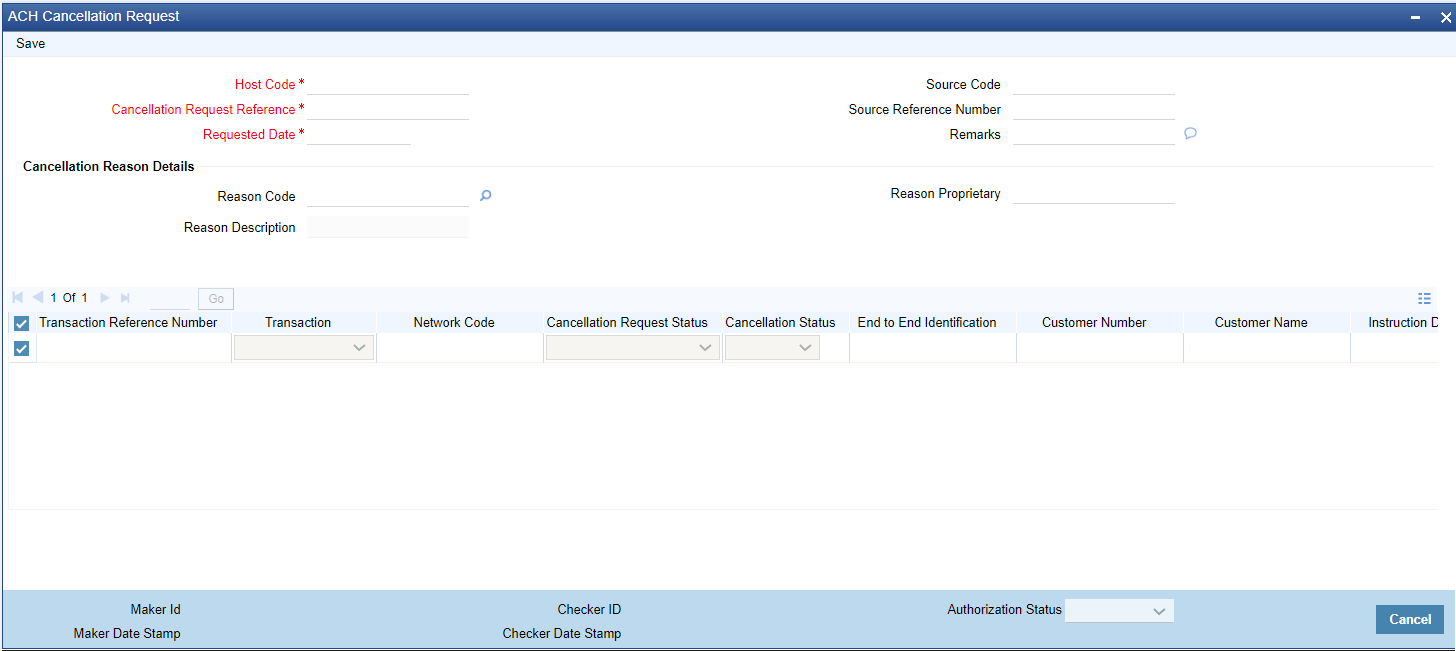Screen dimensions: 1456x651
Task: Uncheck the first transaction row checkbox
Action: 22,348
